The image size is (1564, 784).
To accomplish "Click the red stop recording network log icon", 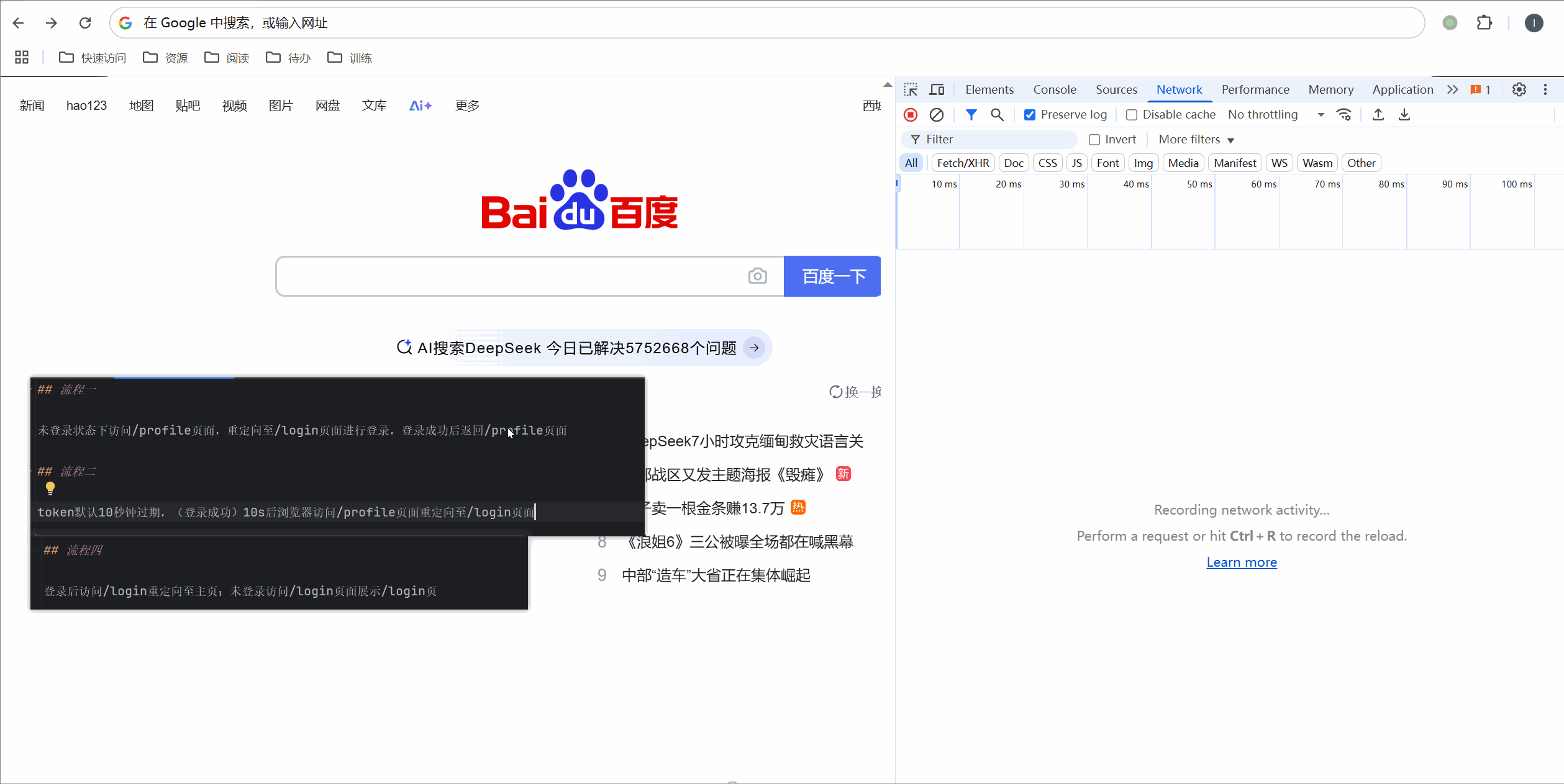I will pos(911,115).
